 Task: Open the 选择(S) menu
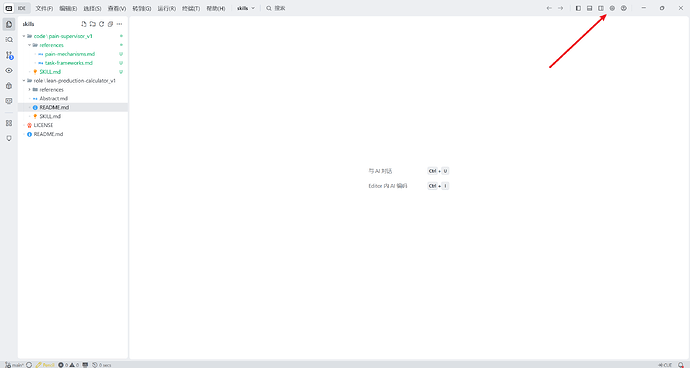click(92, 8)
